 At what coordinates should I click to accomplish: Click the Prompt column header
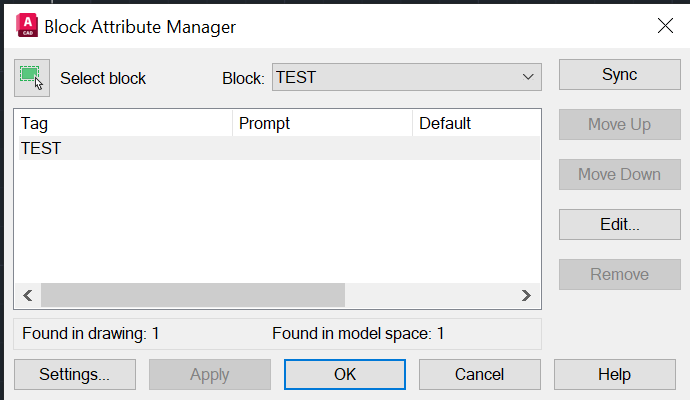point(321,124)
